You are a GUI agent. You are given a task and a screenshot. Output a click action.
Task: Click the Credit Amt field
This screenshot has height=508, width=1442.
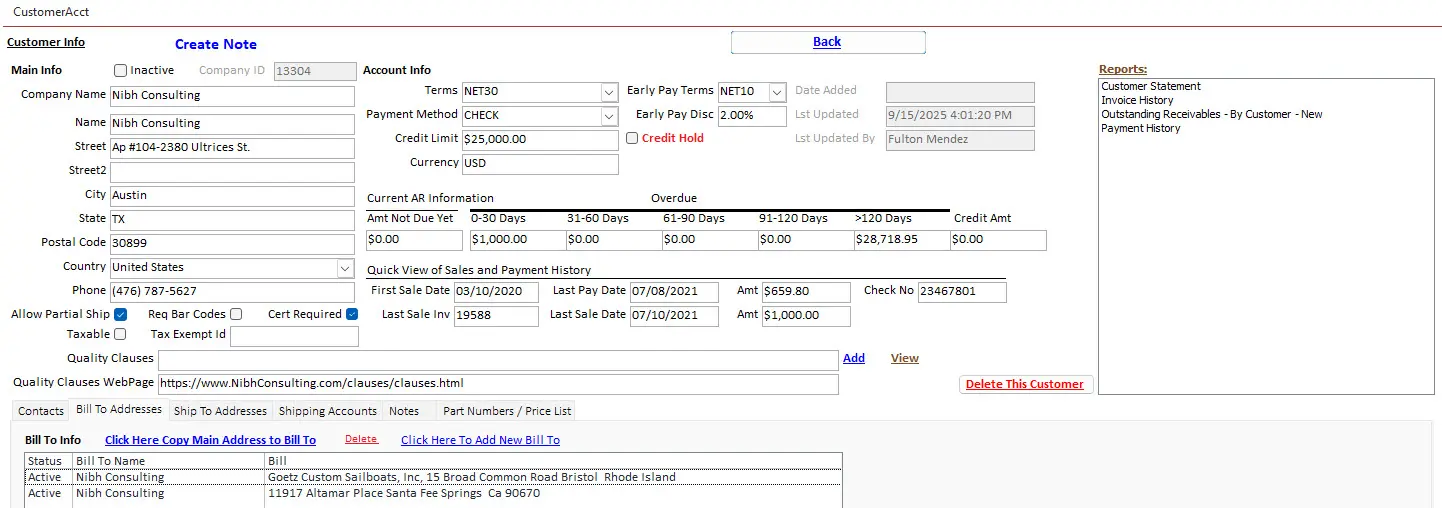tap(998, 240)
